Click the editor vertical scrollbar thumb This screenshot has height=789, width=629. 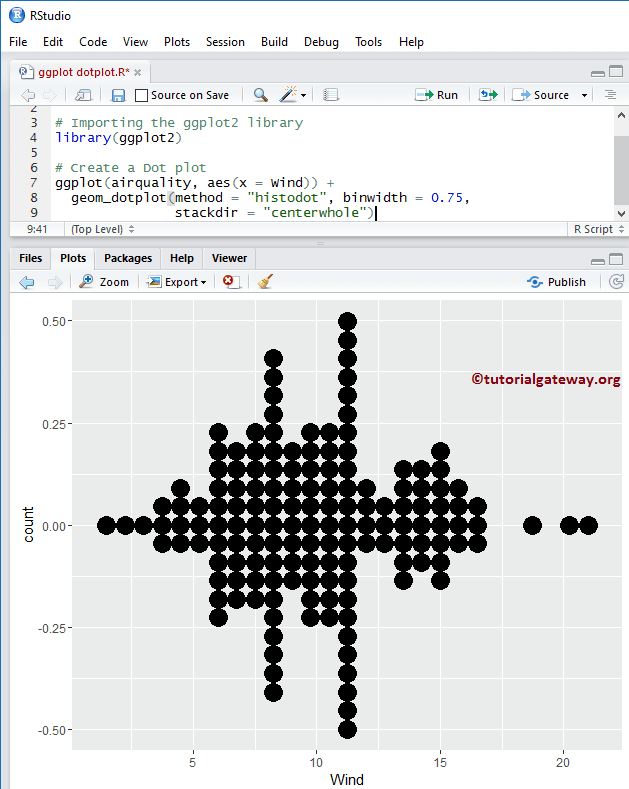tap(621, 171)
